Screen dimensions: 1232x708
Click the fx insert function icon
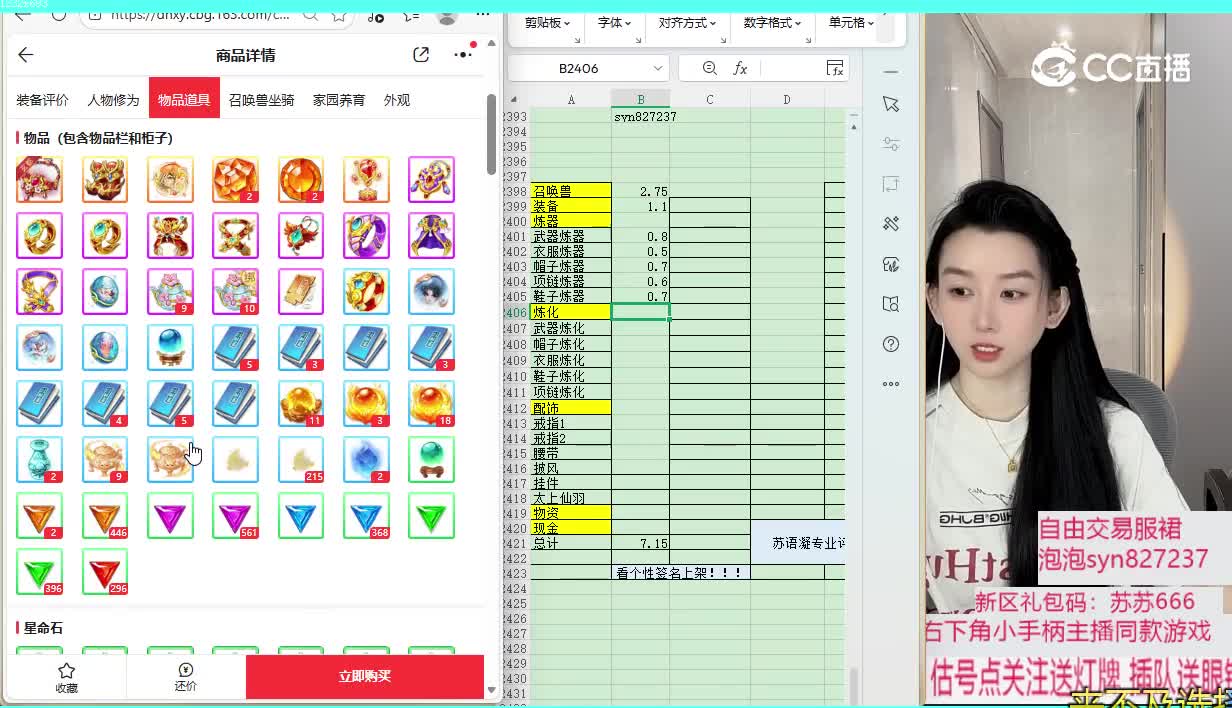click(740, 68)
